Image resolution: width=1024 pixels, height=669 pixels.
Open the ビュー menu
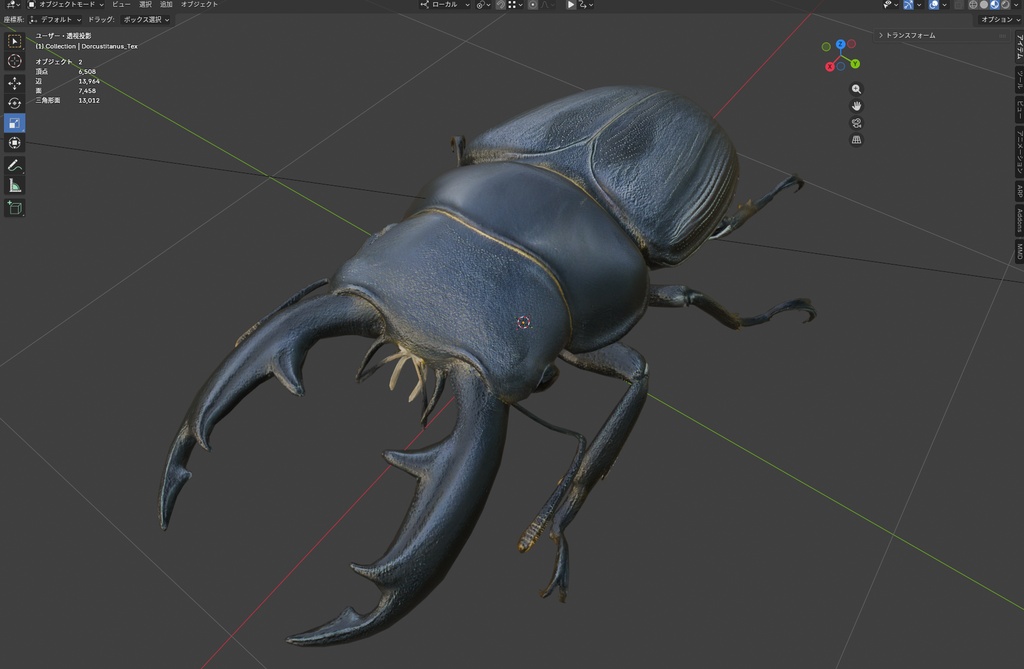click(x=121, y=5)
